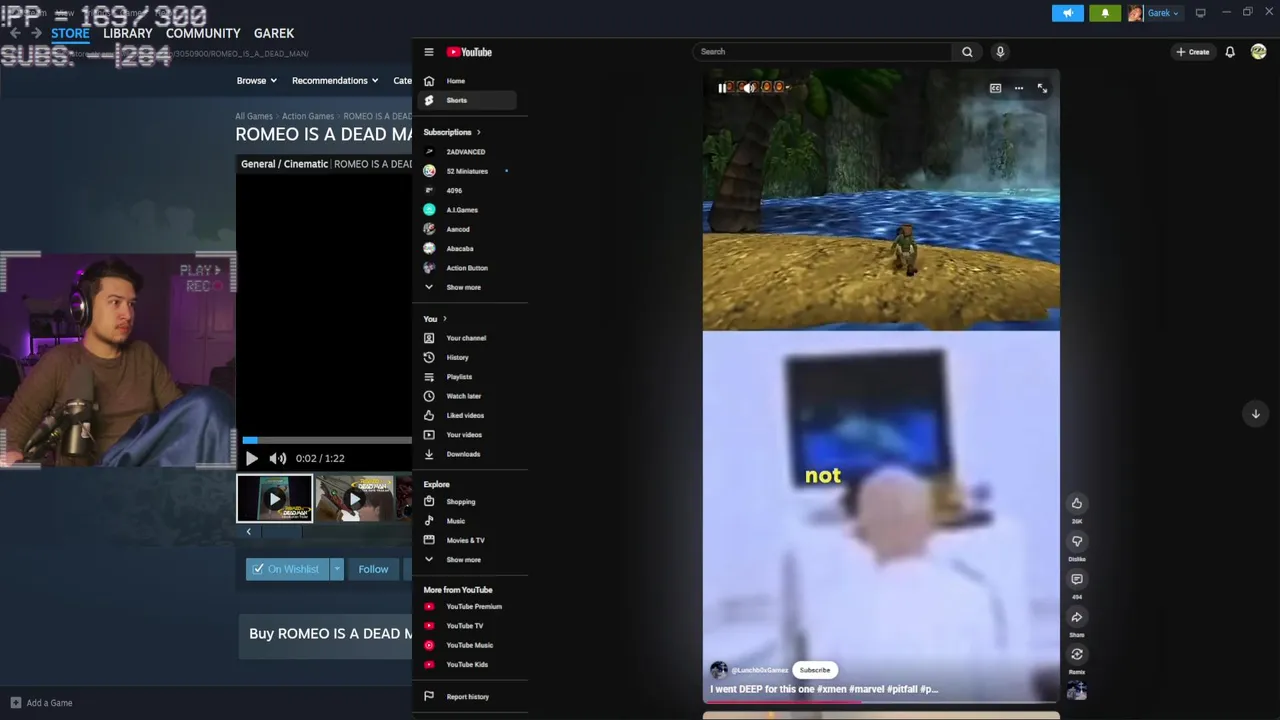Open the Action Button subscription channel
Viewport: 1280px width, 720px height.
coord(467,268)
